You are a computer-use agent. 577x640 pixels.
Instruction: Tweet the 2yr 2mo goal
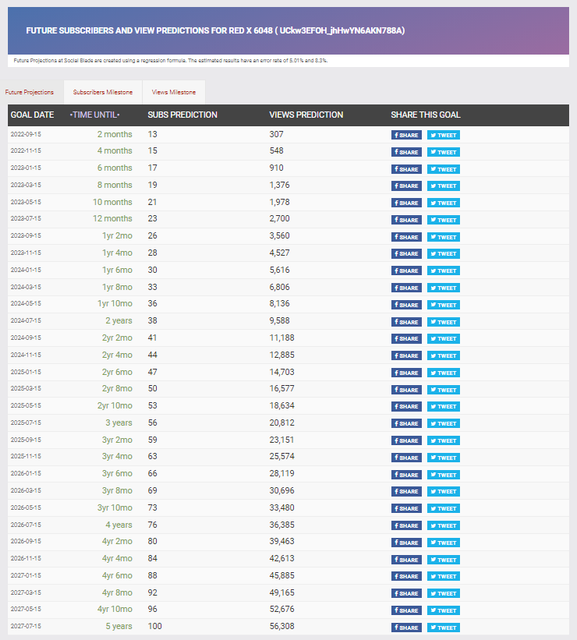tap(444, 339)
